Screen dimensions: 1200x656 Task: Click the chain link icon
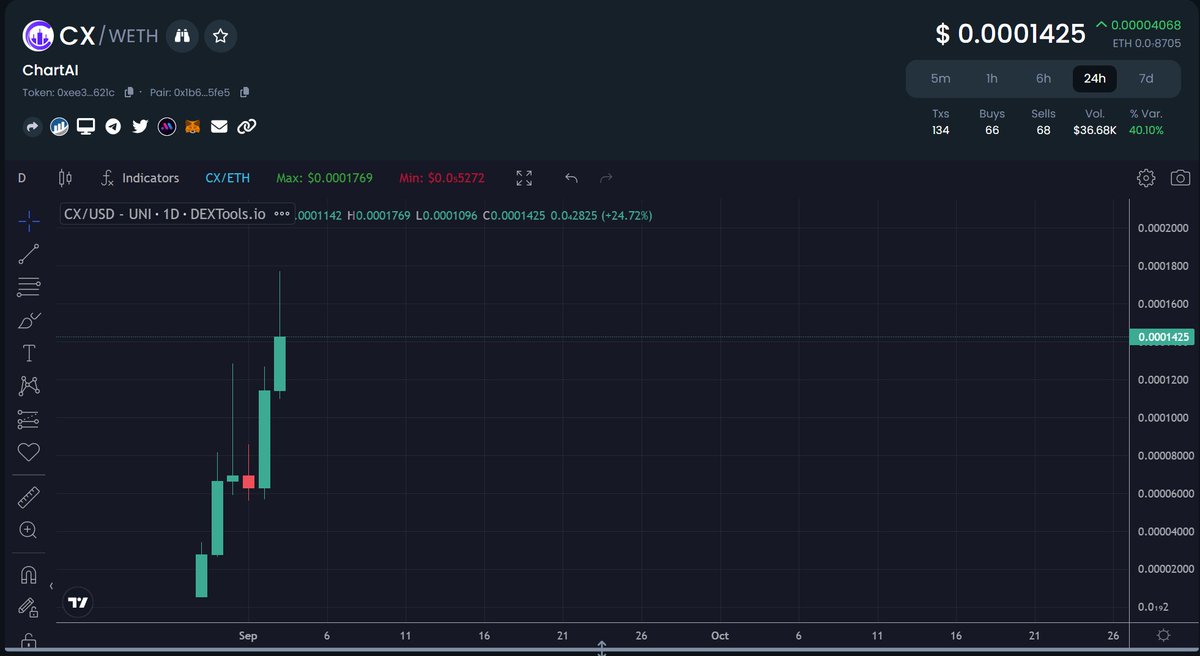tap(246, 127)
